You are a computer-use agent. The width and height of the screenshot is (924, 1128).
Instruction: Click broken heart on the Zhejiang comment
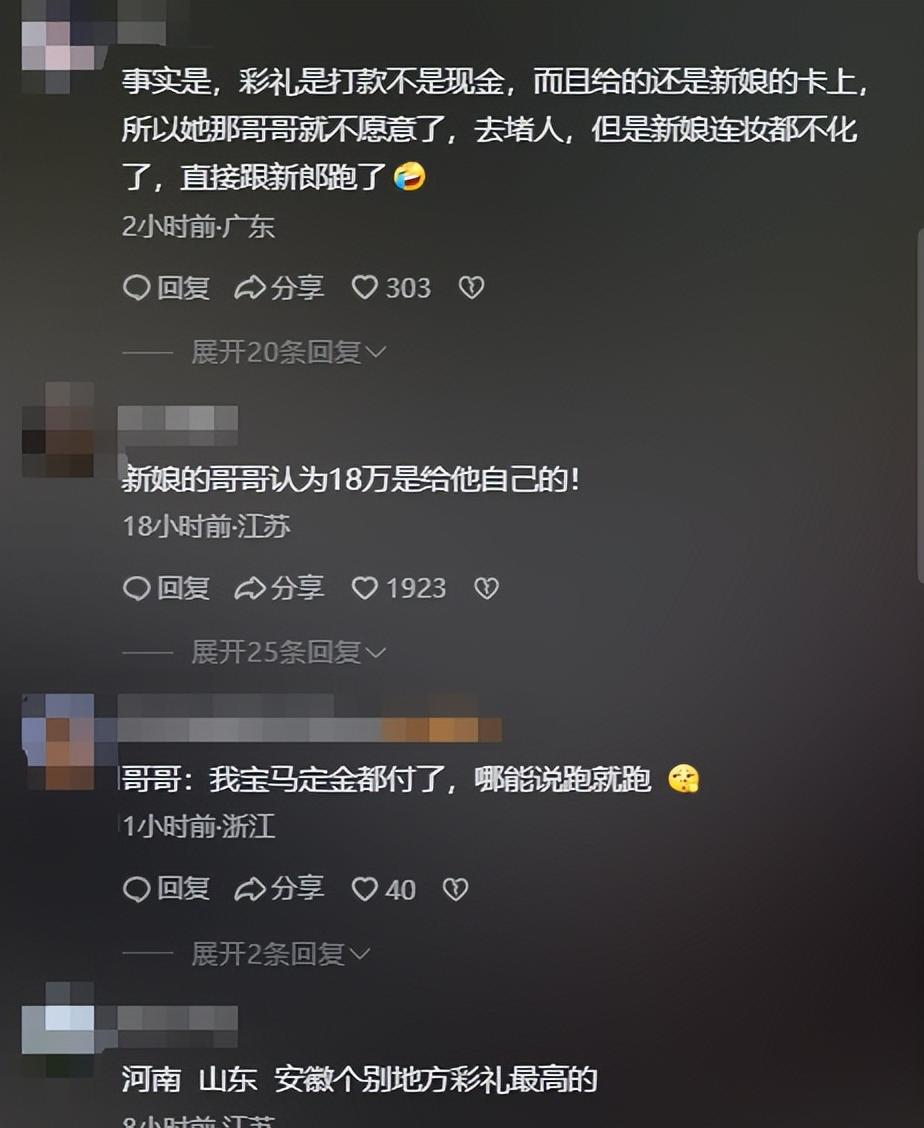point(456,890)
